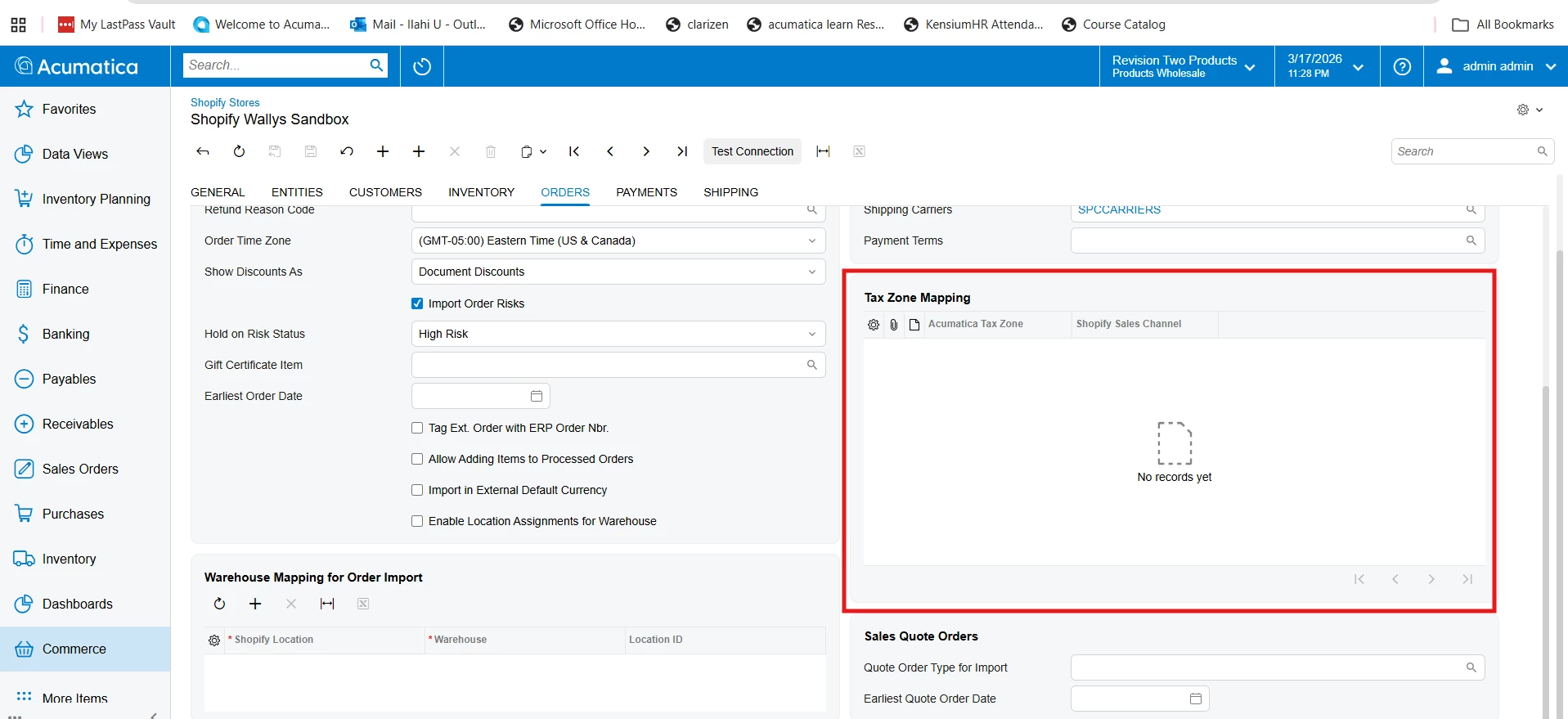Fit columns in Warehouse Mapping grid
The height and width of the screenshot is (719, 1568).
coord(327,604)
